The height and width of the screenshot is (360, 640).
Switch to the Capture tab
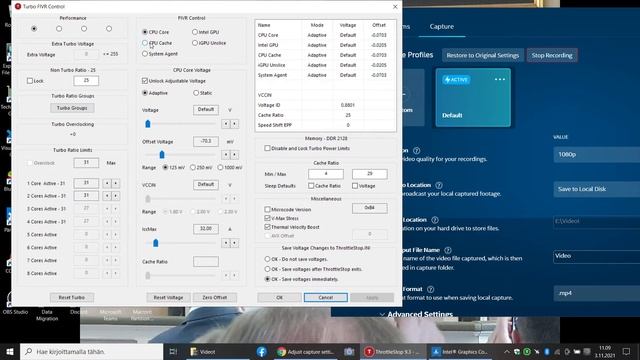coord(442,27)
